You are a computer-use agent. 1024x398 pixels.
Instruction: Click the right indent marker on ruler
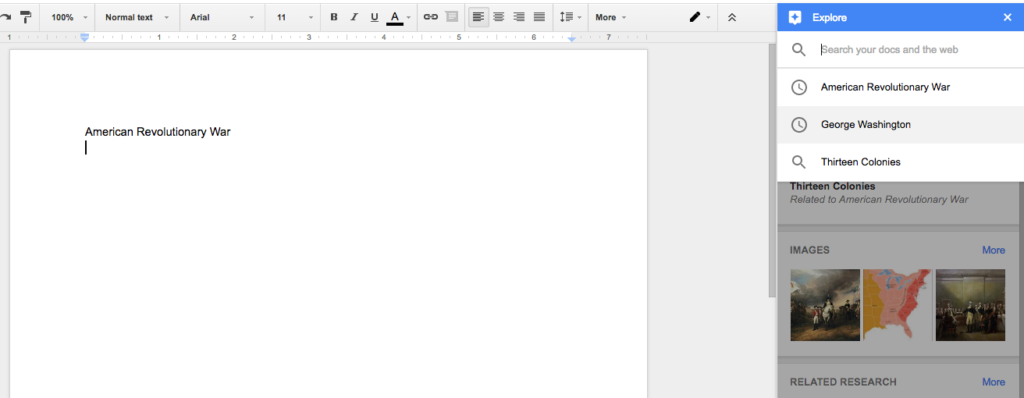click(571, 39)
